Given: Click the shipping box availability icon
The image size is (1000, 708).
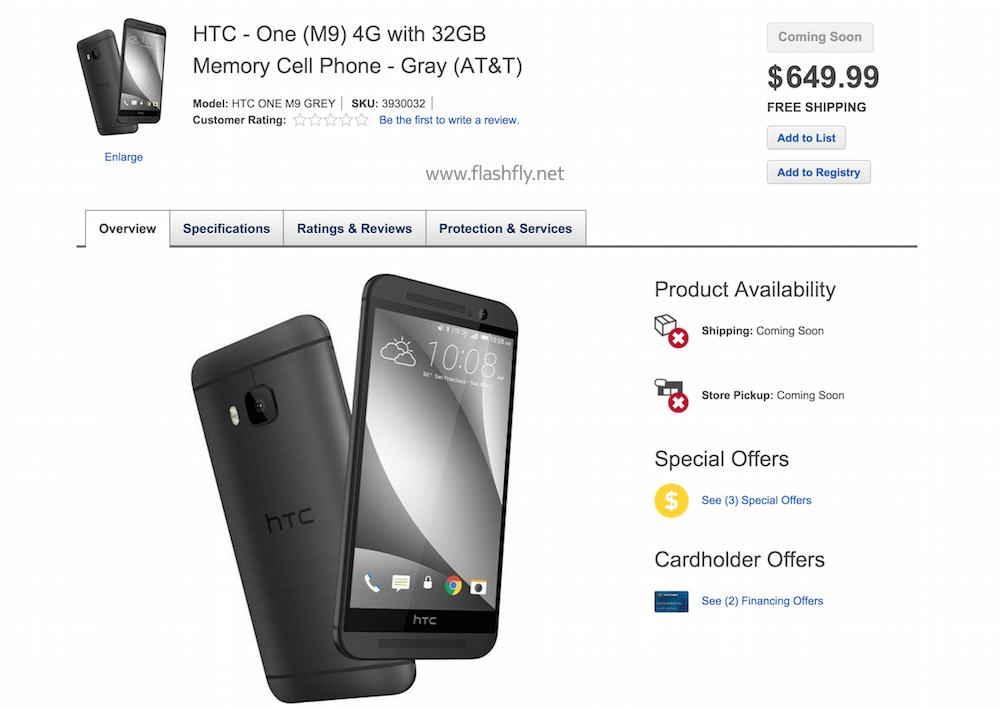Looking at the screenshot, I should pos(670,331).
